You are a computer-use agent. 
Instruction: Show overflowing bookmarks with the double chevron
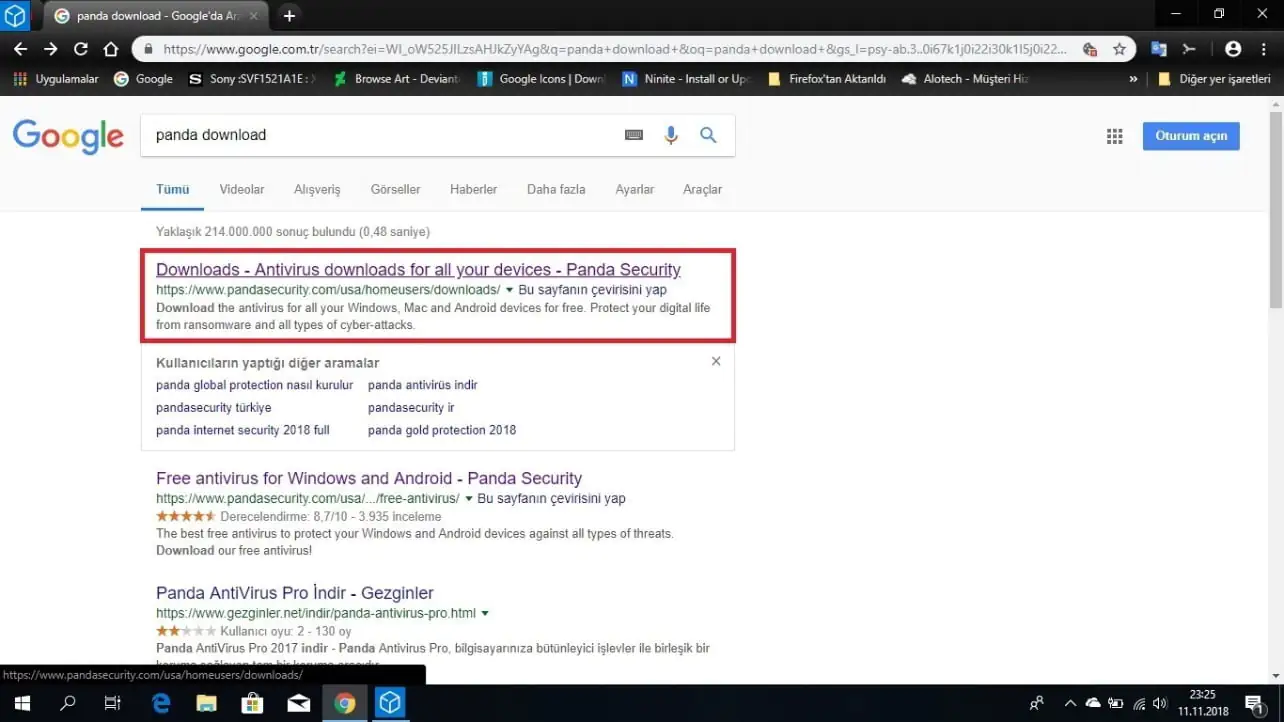(x=1133, y=78)
